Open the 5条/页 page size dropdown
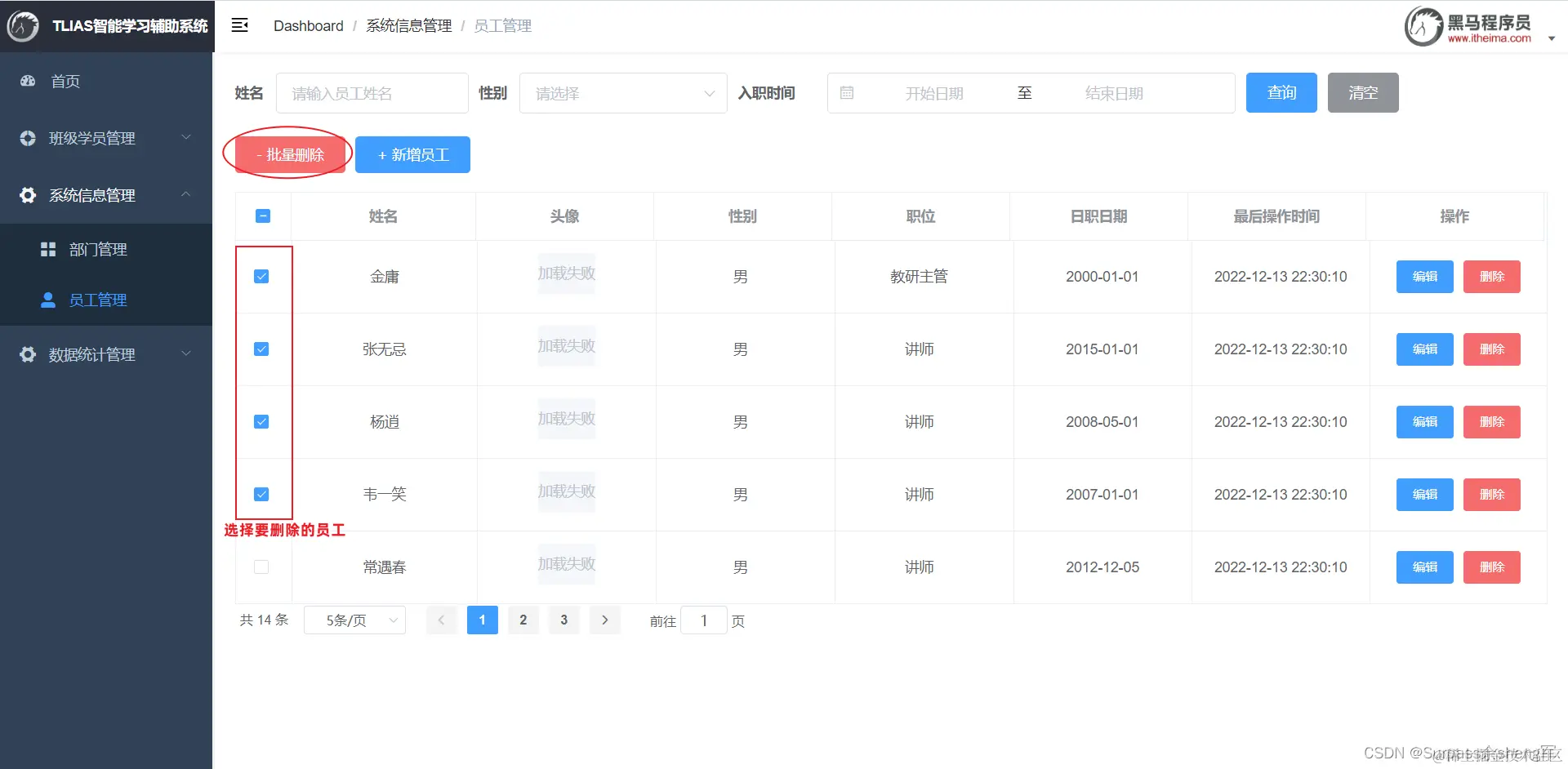This screenshot has width=1568, height=769. (x=354, y=620)
